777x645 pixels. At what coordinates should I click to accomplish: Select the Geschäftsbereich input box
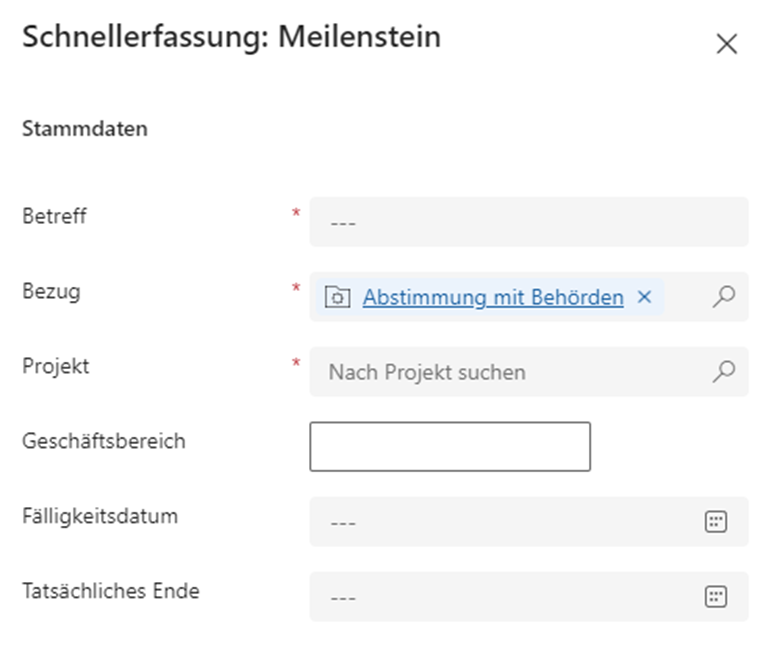[x=450, y=446]
